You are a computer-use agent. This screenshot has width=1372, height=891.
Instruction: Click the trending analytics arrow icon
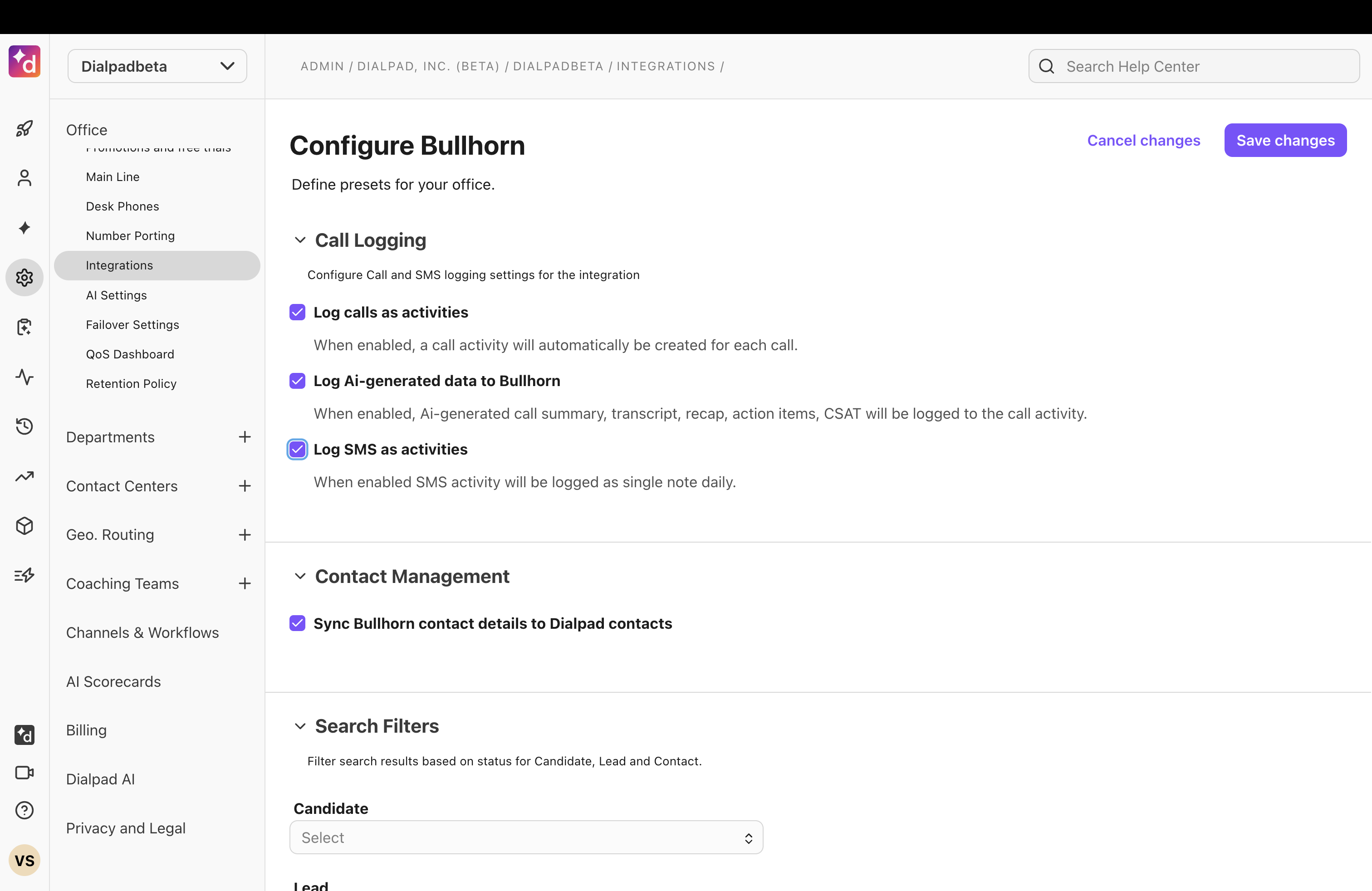24,476
